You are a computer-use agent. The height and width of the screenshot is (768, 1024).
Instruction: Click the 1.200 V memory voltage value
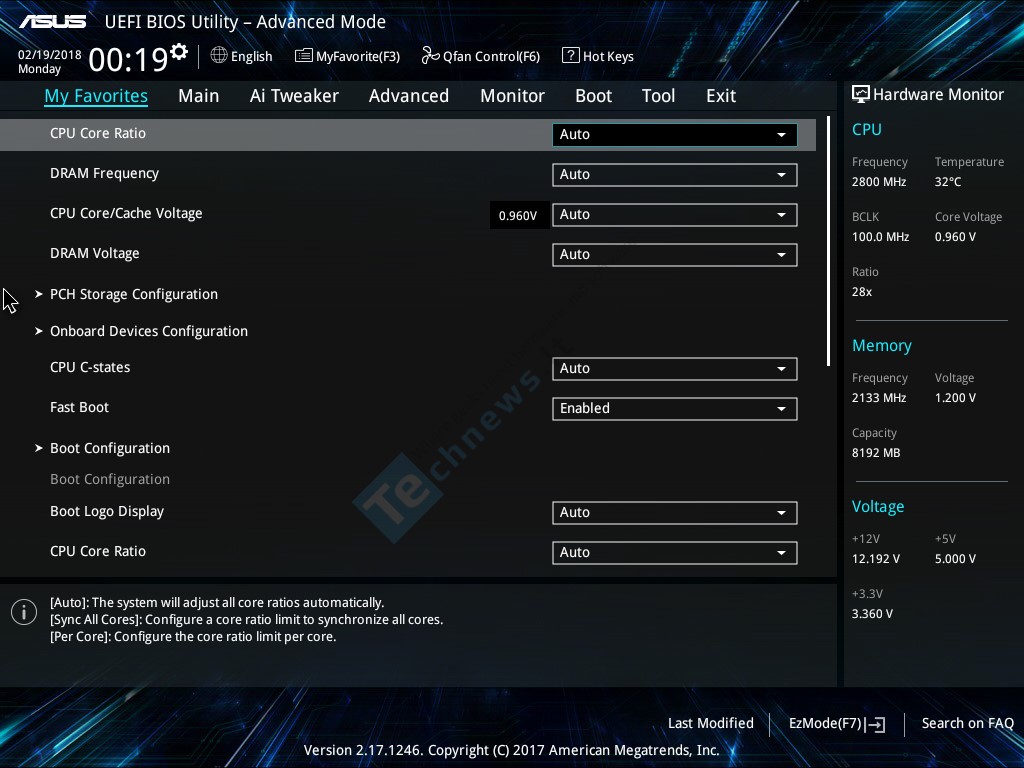955,398
